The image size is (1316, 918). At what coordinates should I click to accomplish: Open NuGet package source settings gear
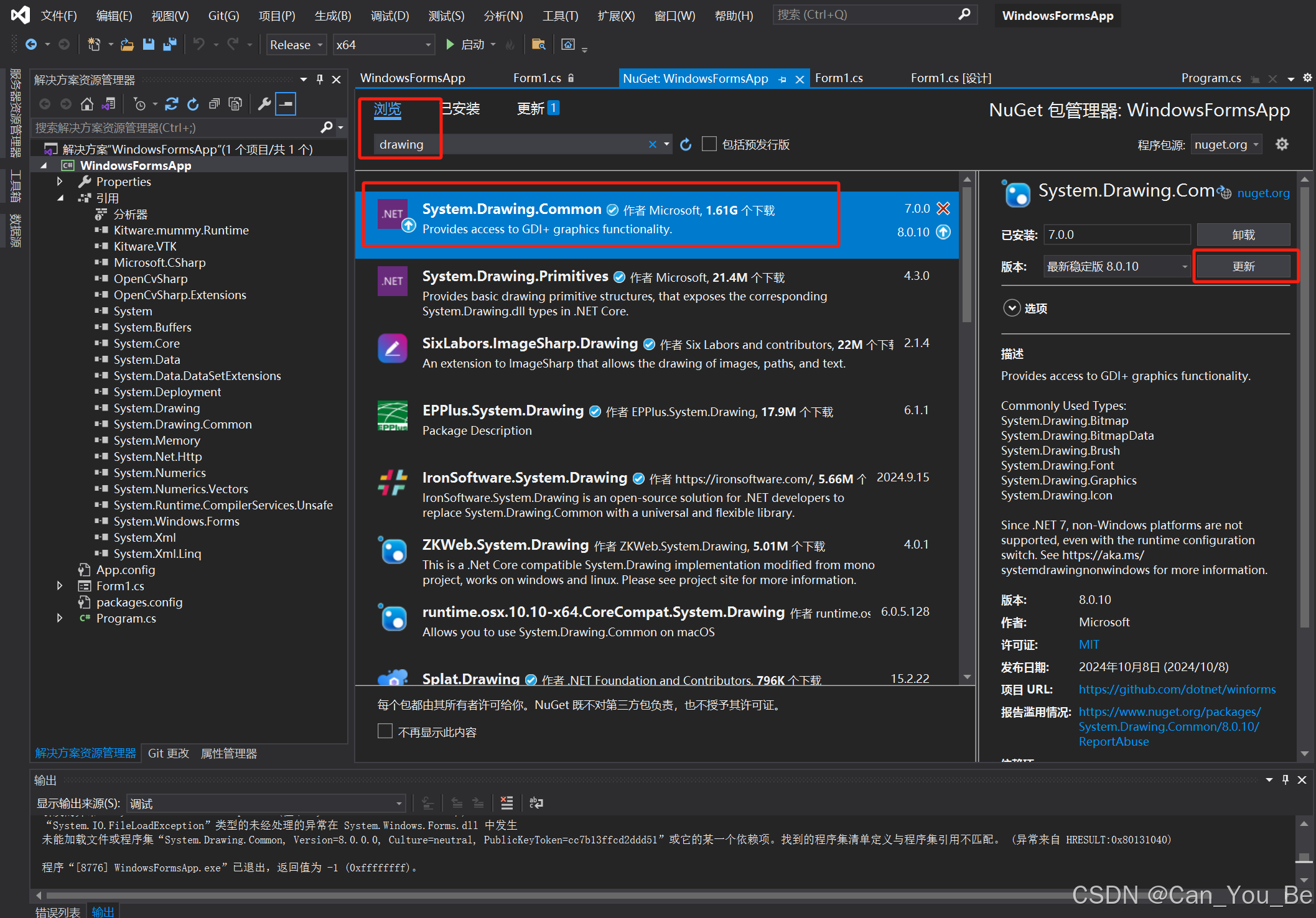[x=1282, y=144]
